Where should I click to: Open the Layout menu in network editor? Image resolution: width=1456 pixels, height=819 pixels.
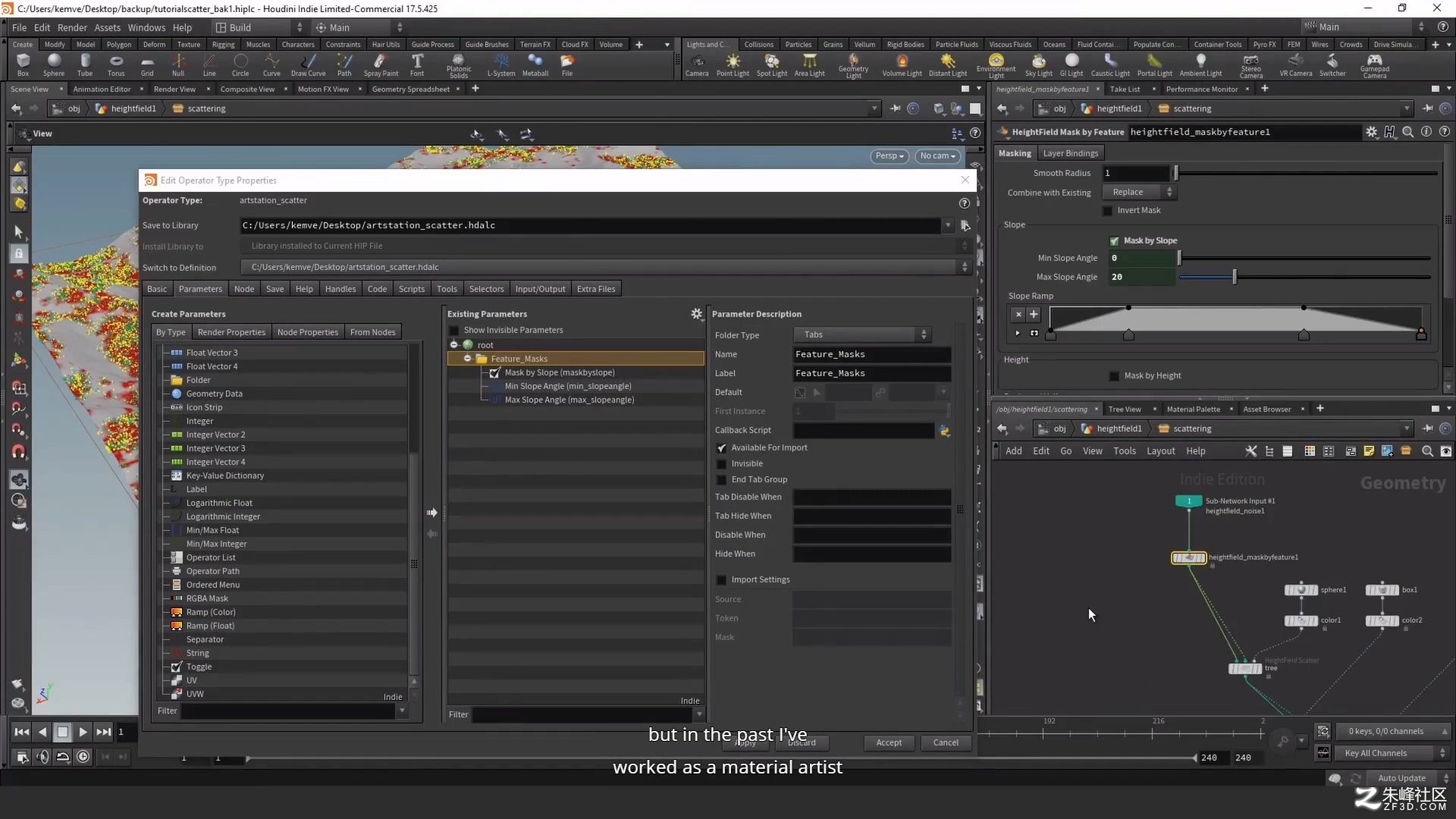click(1160, 451)
